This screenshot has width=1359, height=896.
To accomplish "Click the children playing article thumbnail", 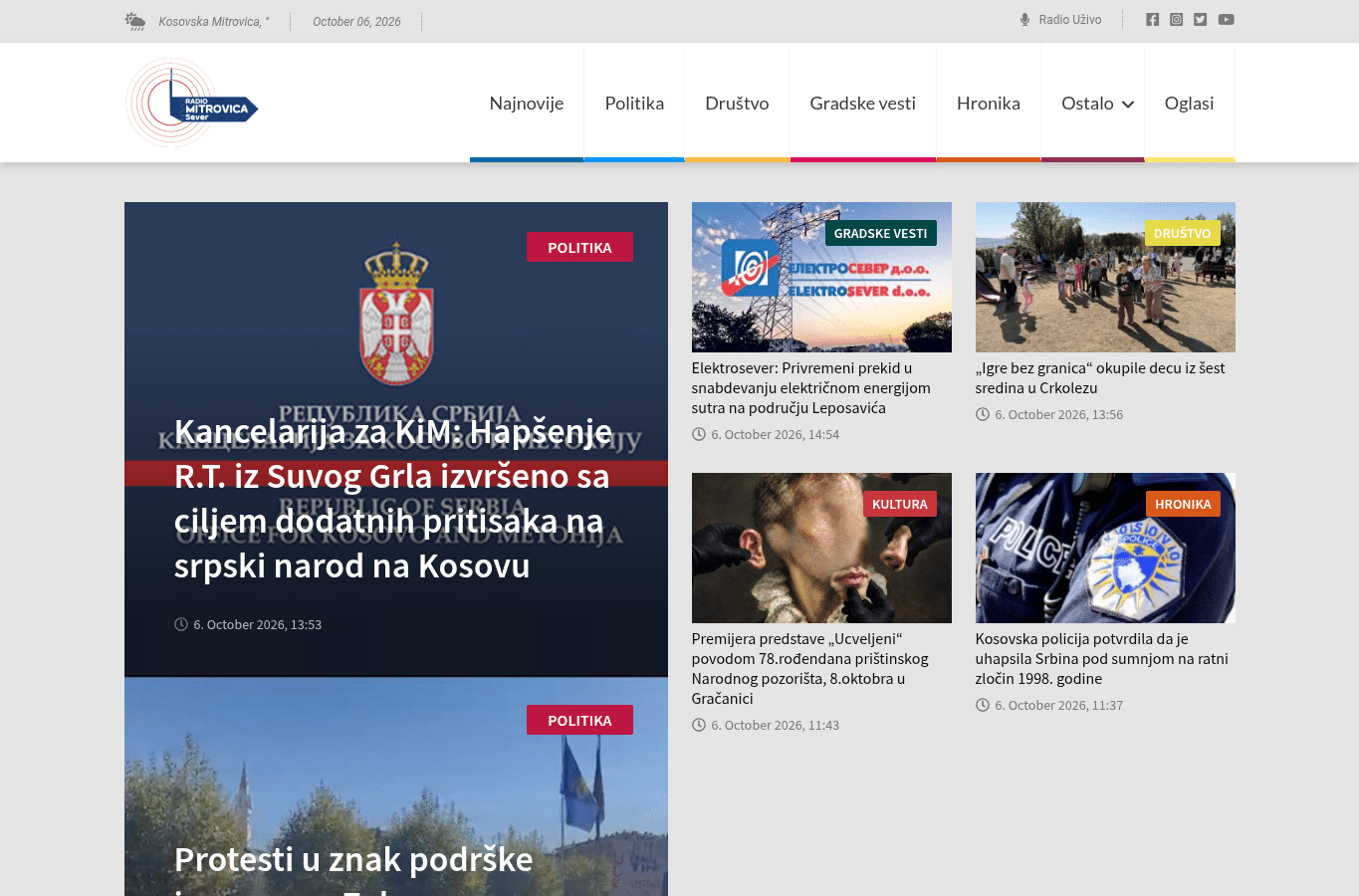I will (x=1105, y=277).
